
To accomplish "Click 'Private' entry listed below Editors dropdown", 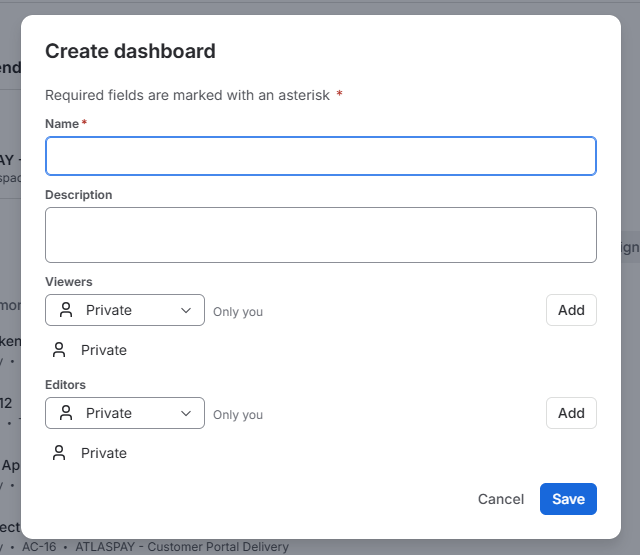I will tap(104, 453).
